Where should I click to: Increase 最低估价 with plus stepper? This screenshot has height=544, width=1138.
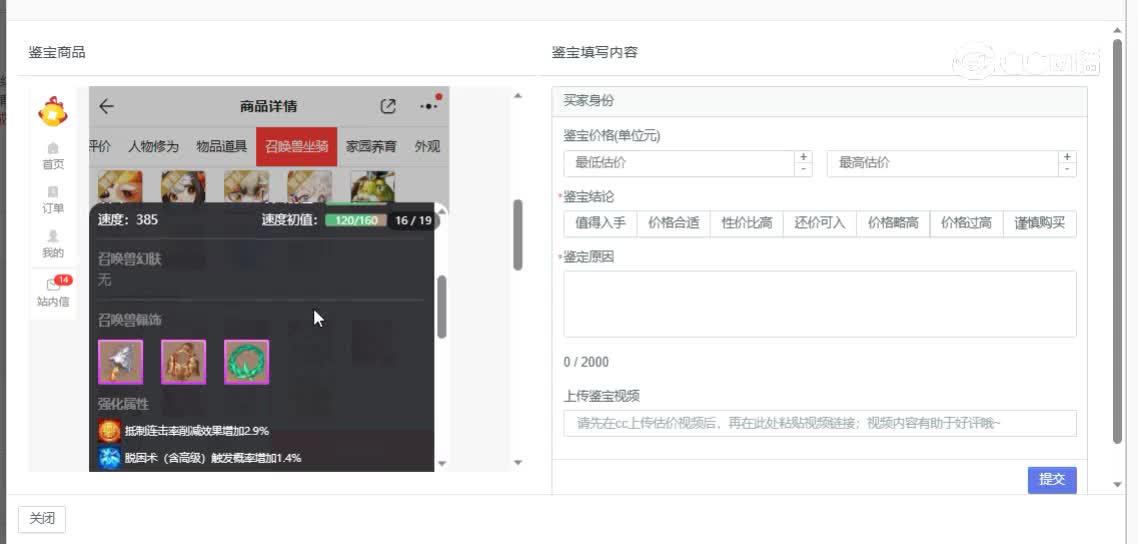pos(803,157)
